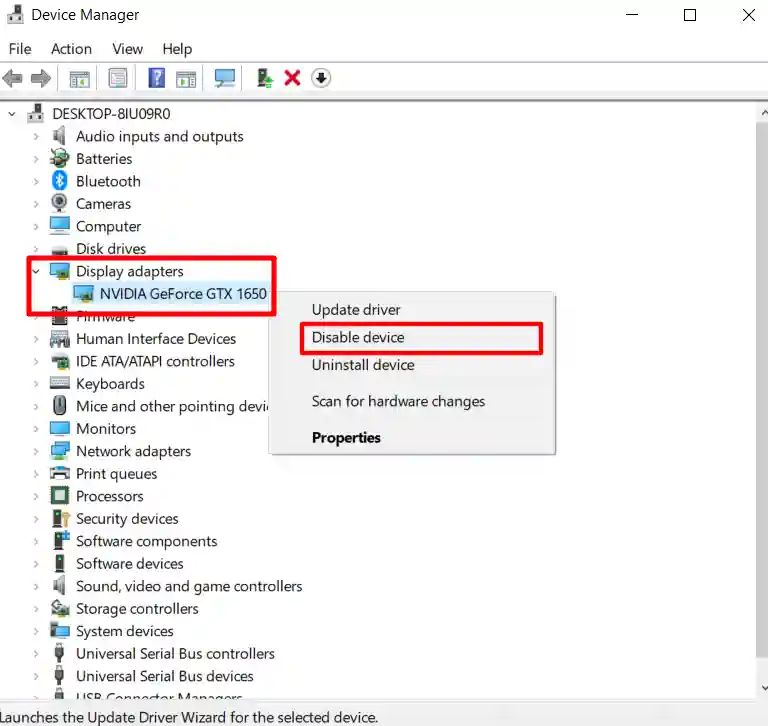Click the Security devices key icon
Screen dimensions: 768x726
click(x=61, y=518)
